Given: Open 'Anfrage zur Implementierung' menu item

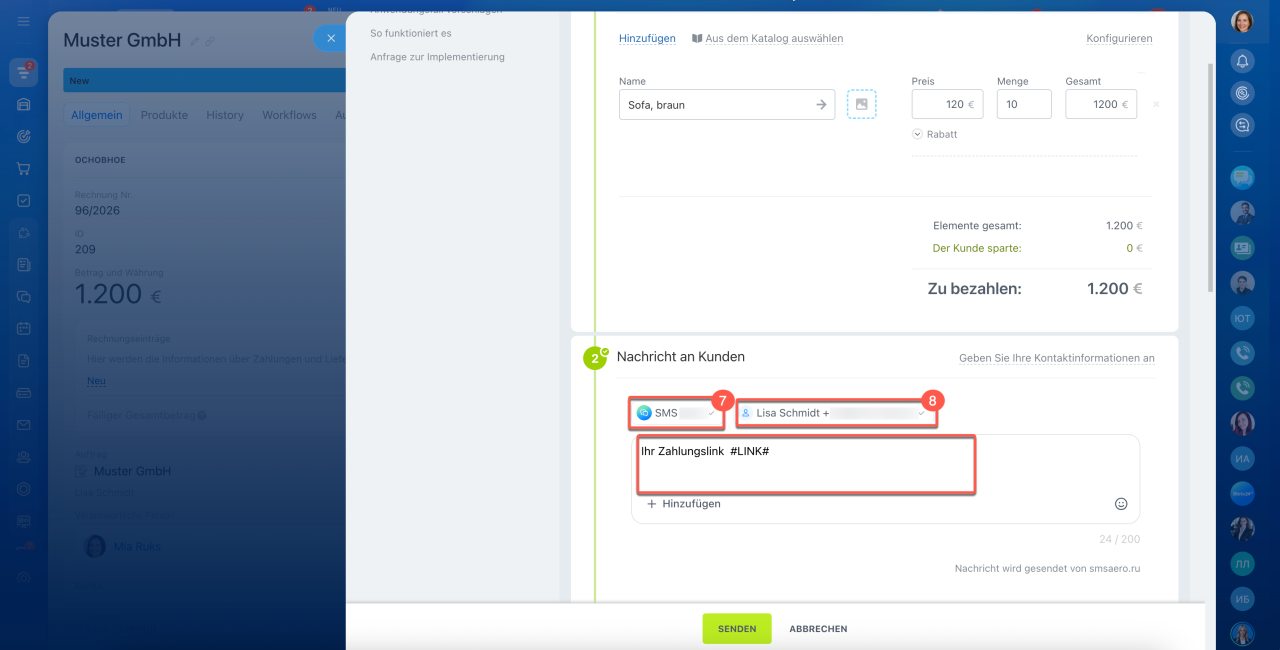Looking at the screenshot, I should point(437,57).
